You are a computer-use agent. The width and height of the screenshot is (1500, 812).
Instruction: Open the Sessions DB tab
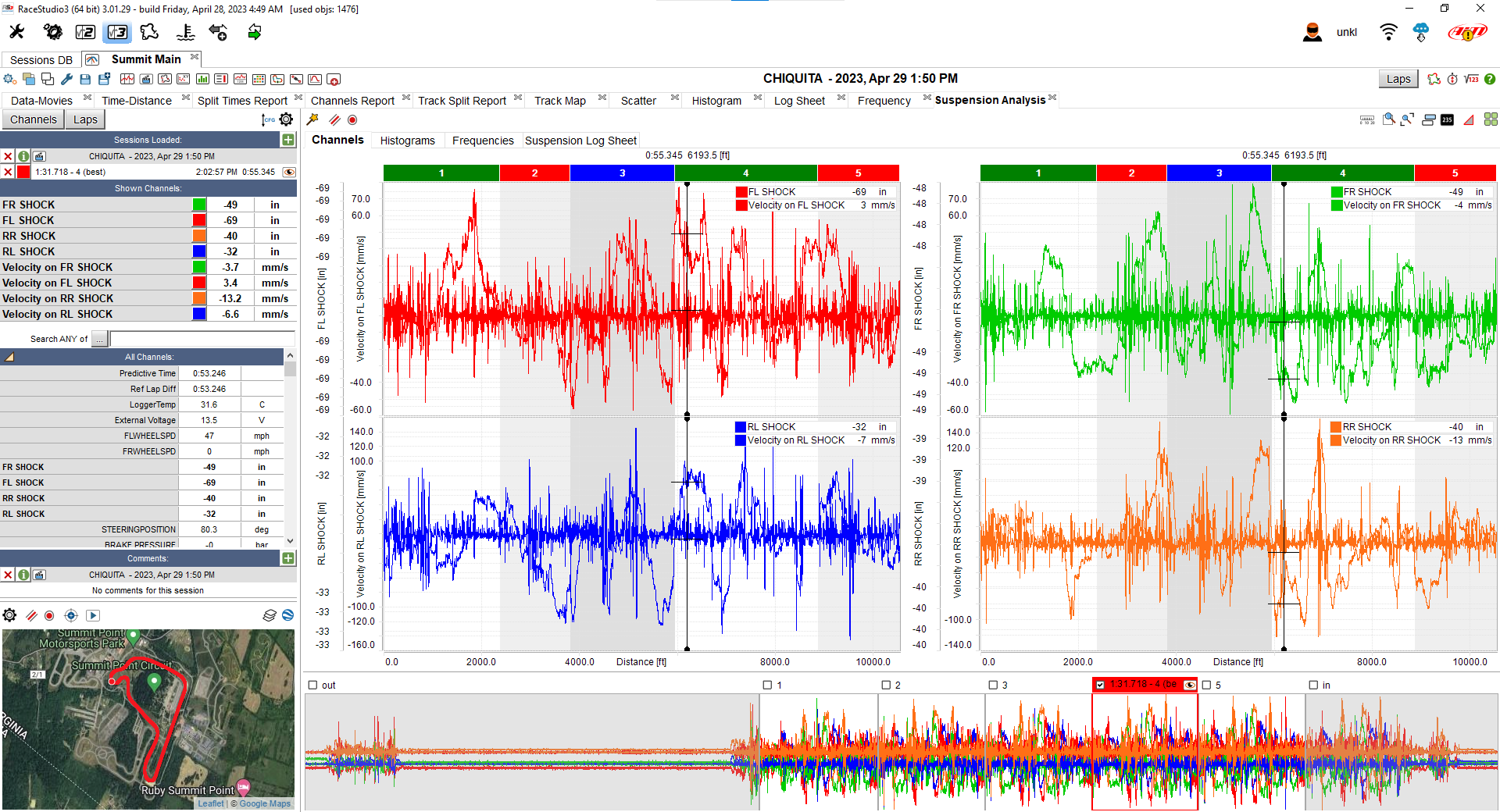click(x=41, y=60)
